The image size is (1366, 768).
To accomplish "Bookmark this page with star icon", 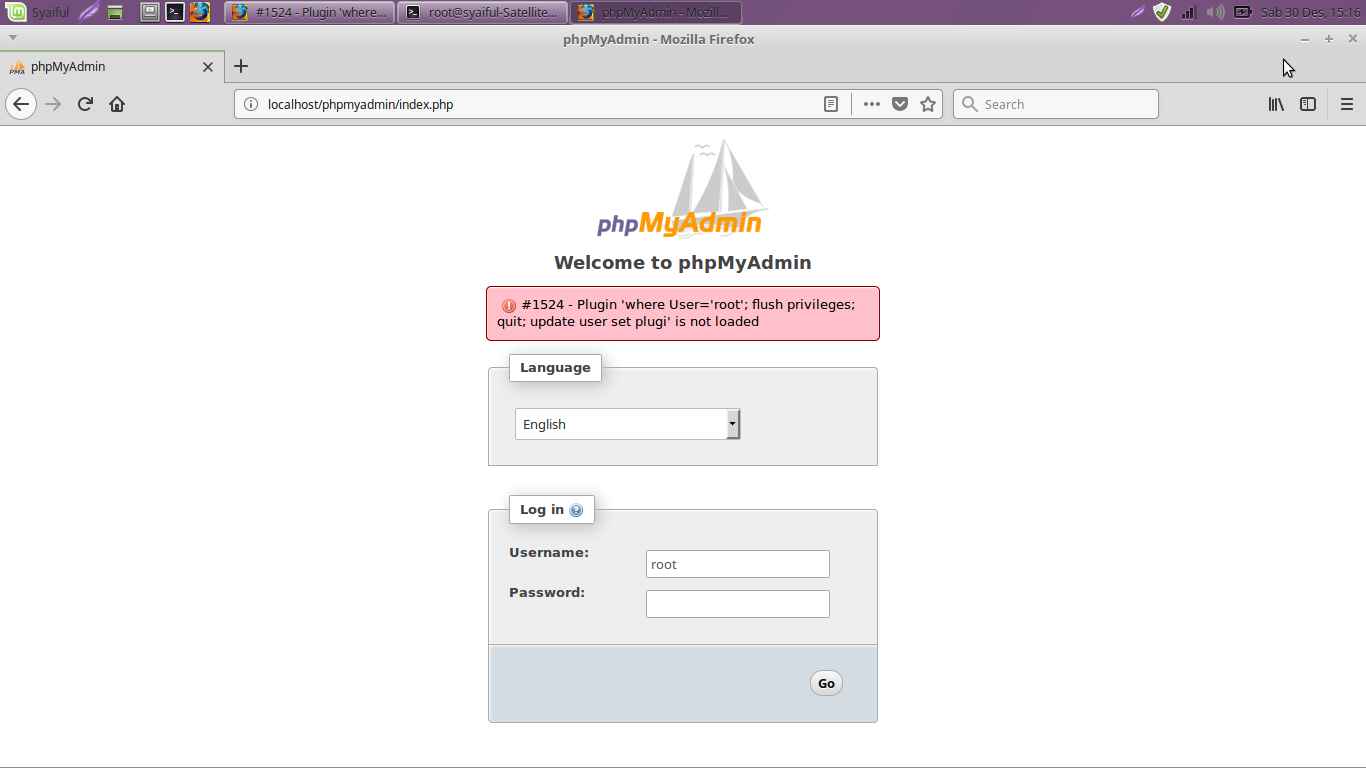I will coord(928,104).
